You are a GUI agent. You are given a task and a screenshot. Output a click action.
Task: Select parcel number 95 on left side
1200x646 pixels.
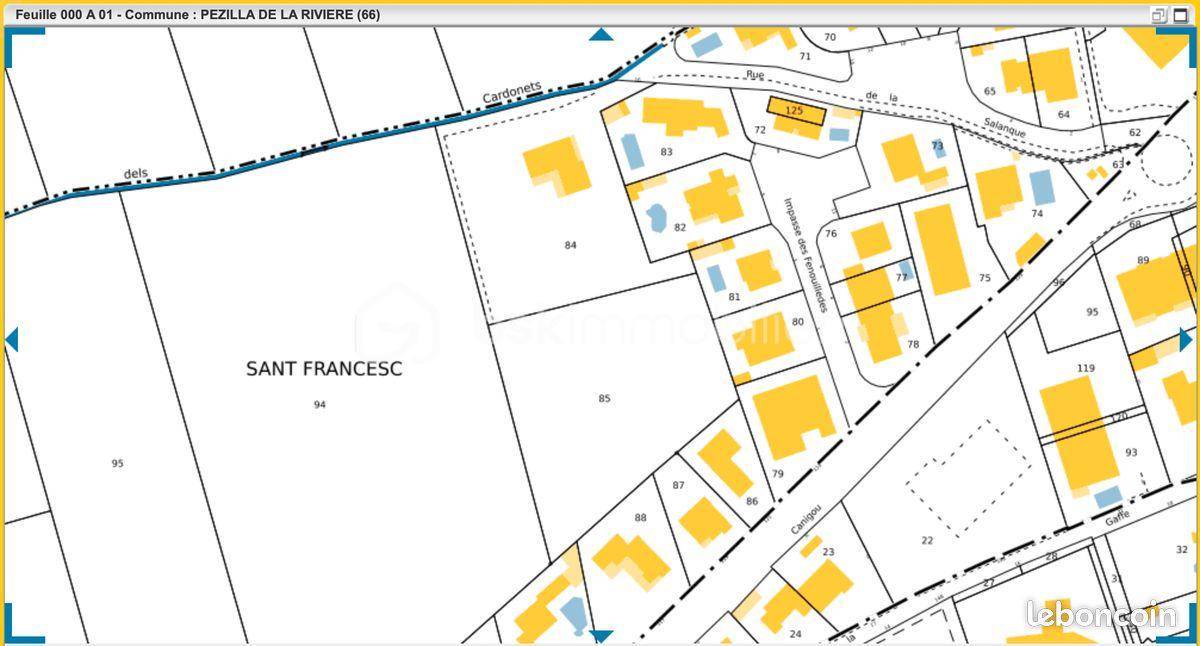[x=118, y=464]
